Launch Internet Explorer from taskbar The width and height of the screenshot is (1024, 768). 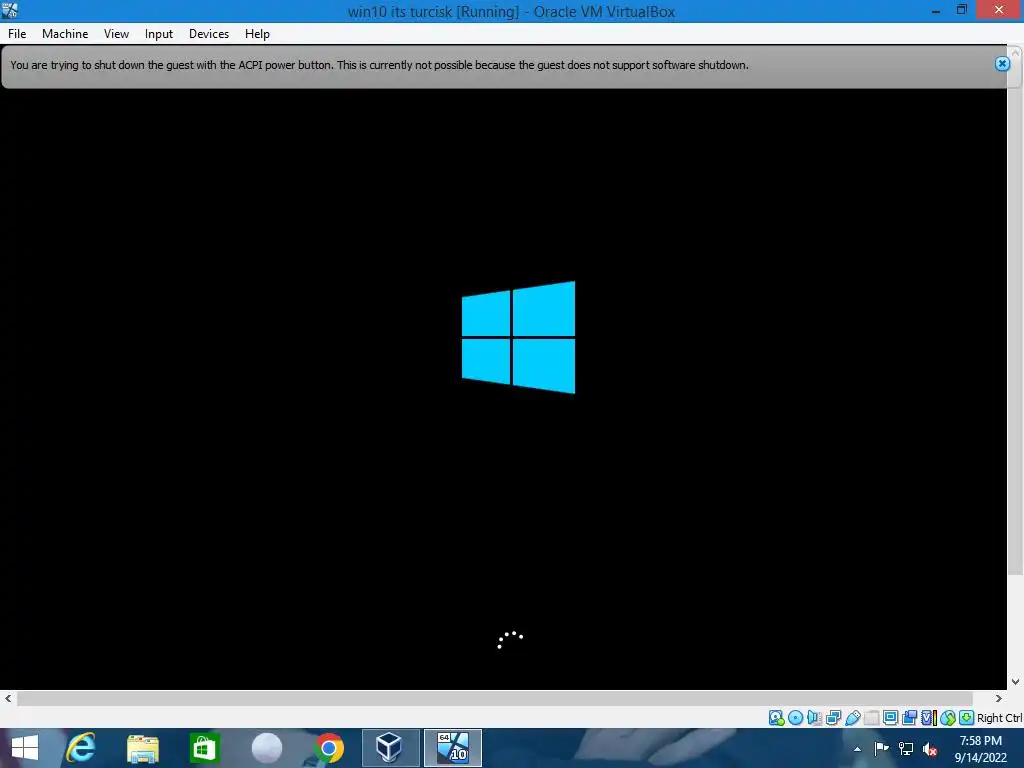(x=81, y=748)
